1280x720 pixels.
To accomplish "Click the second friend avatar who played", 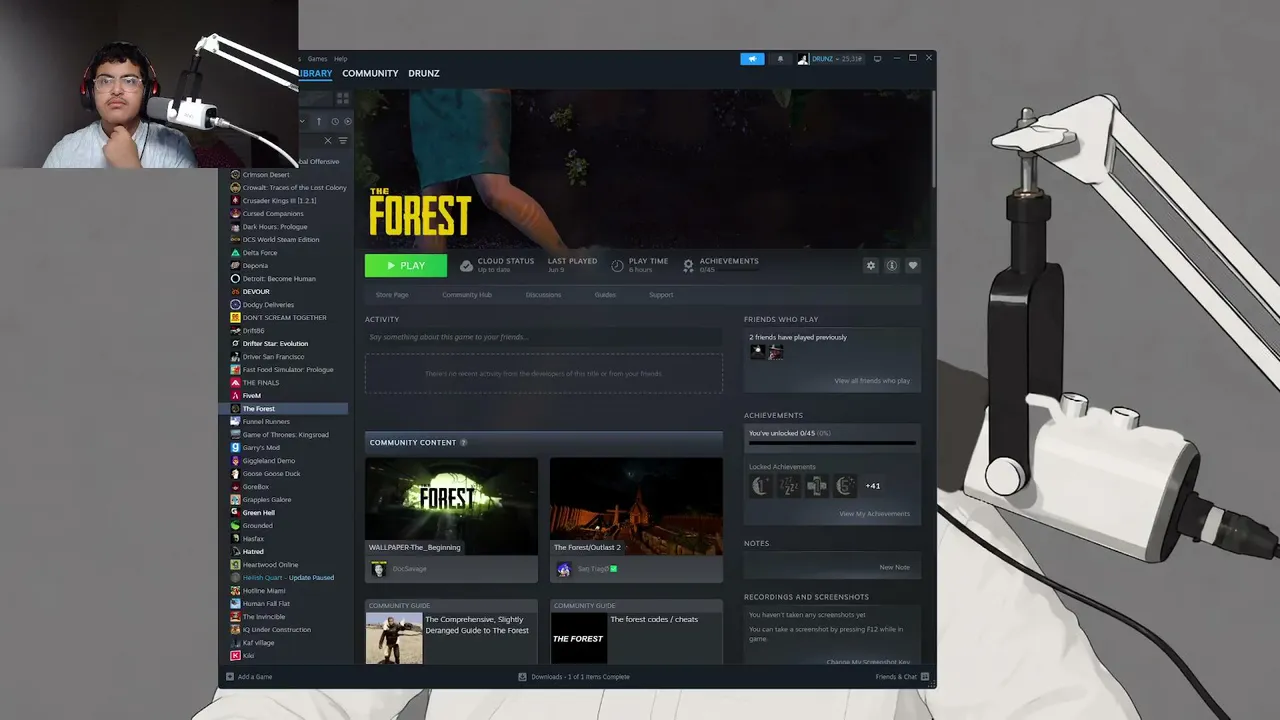I will click(776, 352).
